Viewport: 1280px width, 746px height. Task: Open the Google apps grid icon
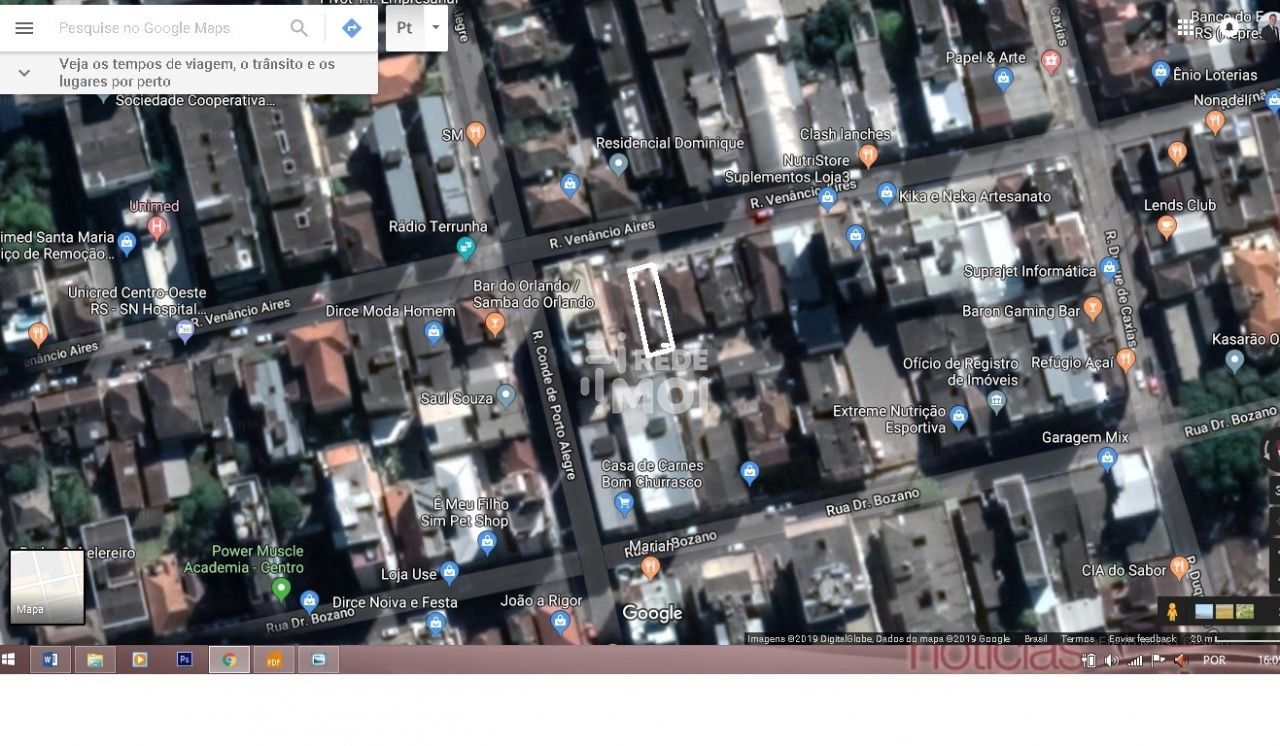(x=1184, y=27)
